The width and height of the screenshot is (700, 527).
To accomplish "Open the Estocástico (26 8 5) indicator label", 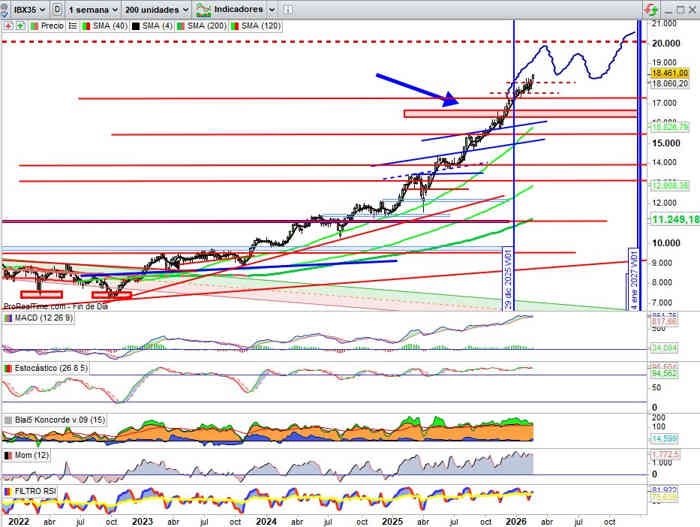I will 48,368.
